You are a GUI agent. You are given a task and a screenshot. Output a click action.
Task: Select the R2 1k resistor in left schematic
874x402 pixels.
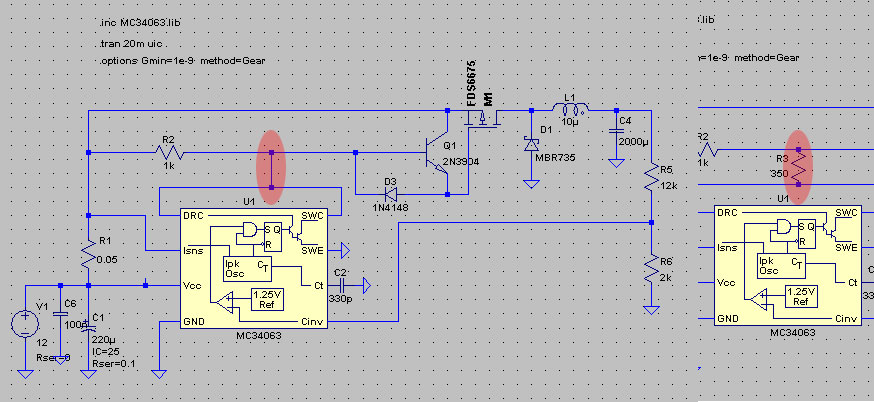169,152
